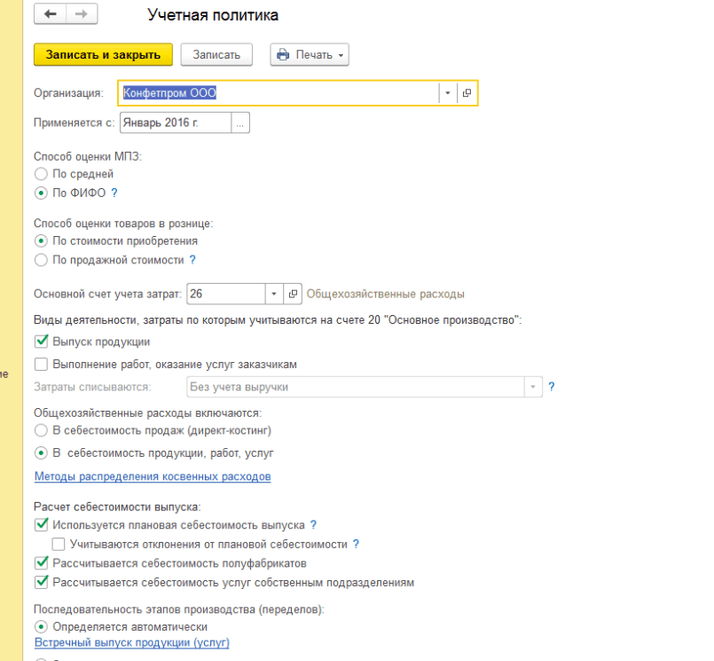Open organization record with the open-form icon
The height and width of the screenshot is (661, 714).
pyautogui.click(x=467, y=93)
